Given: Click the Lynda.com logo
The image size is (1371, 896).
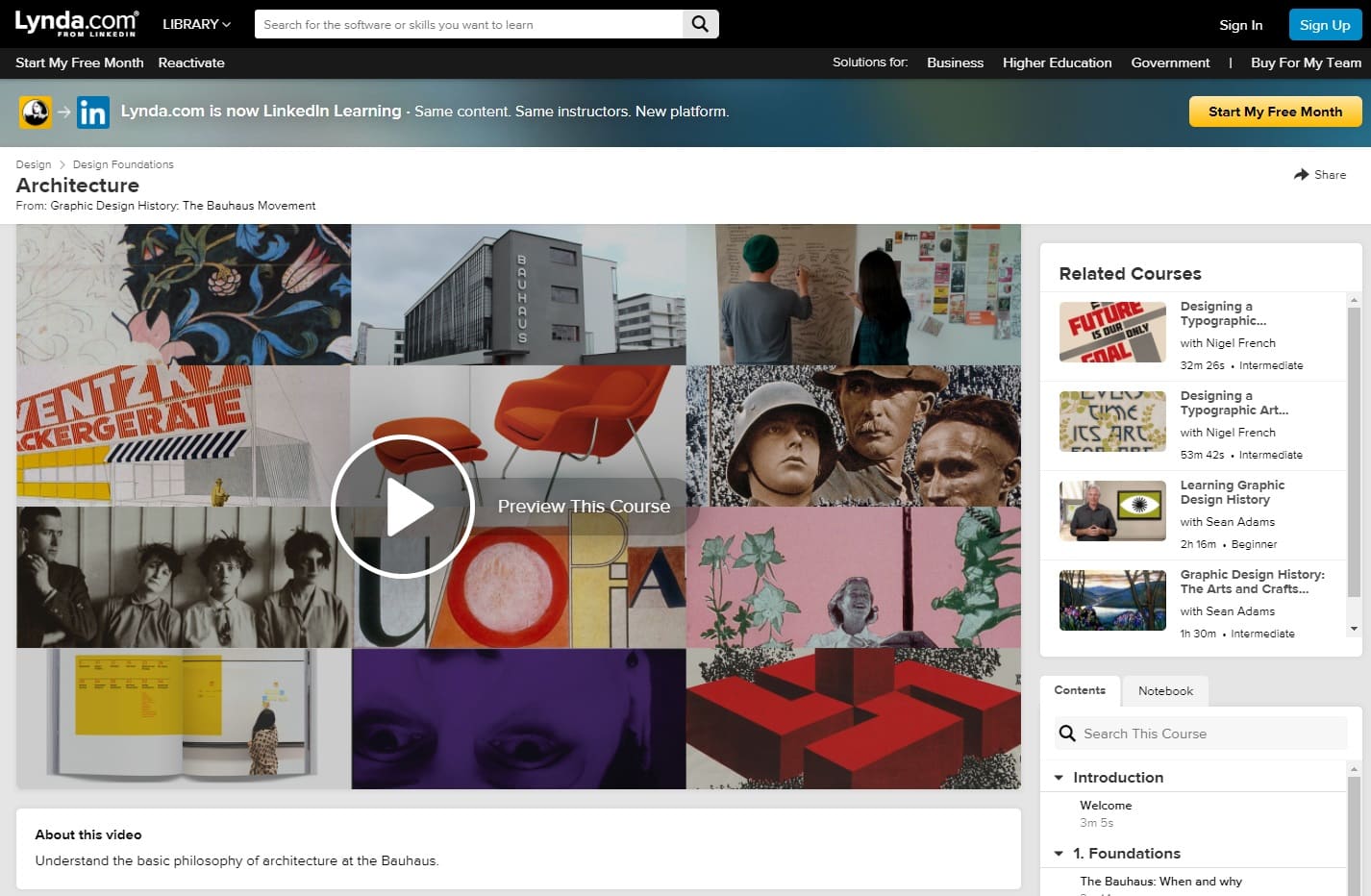Looking at the screenshot, I should point(76,23).
